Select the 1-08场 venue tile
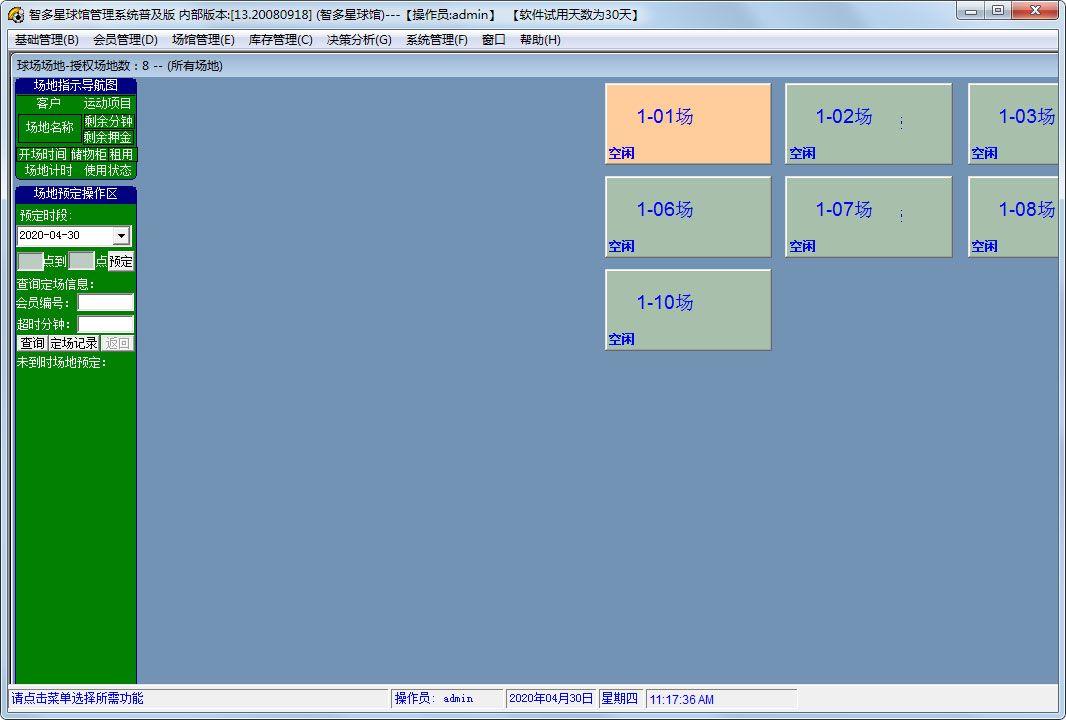 pyautogui.click(x=1014, y=217)
